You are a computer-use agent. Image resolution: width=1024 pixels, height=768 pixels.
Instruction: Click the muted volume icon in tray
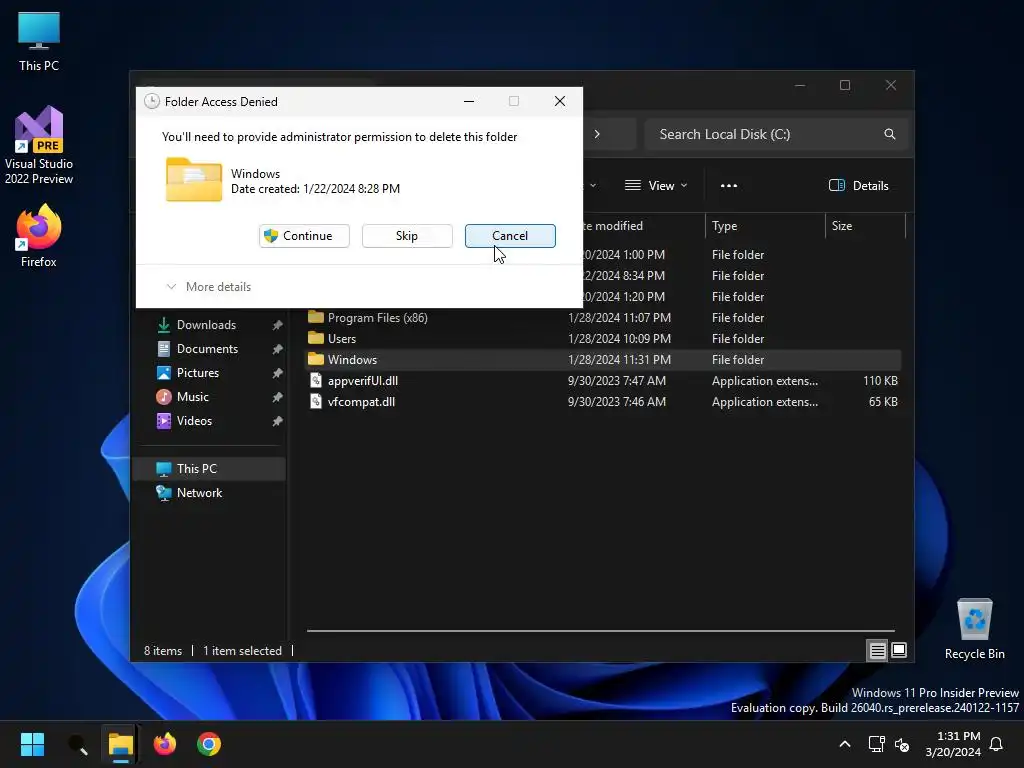tap(902, 744)
